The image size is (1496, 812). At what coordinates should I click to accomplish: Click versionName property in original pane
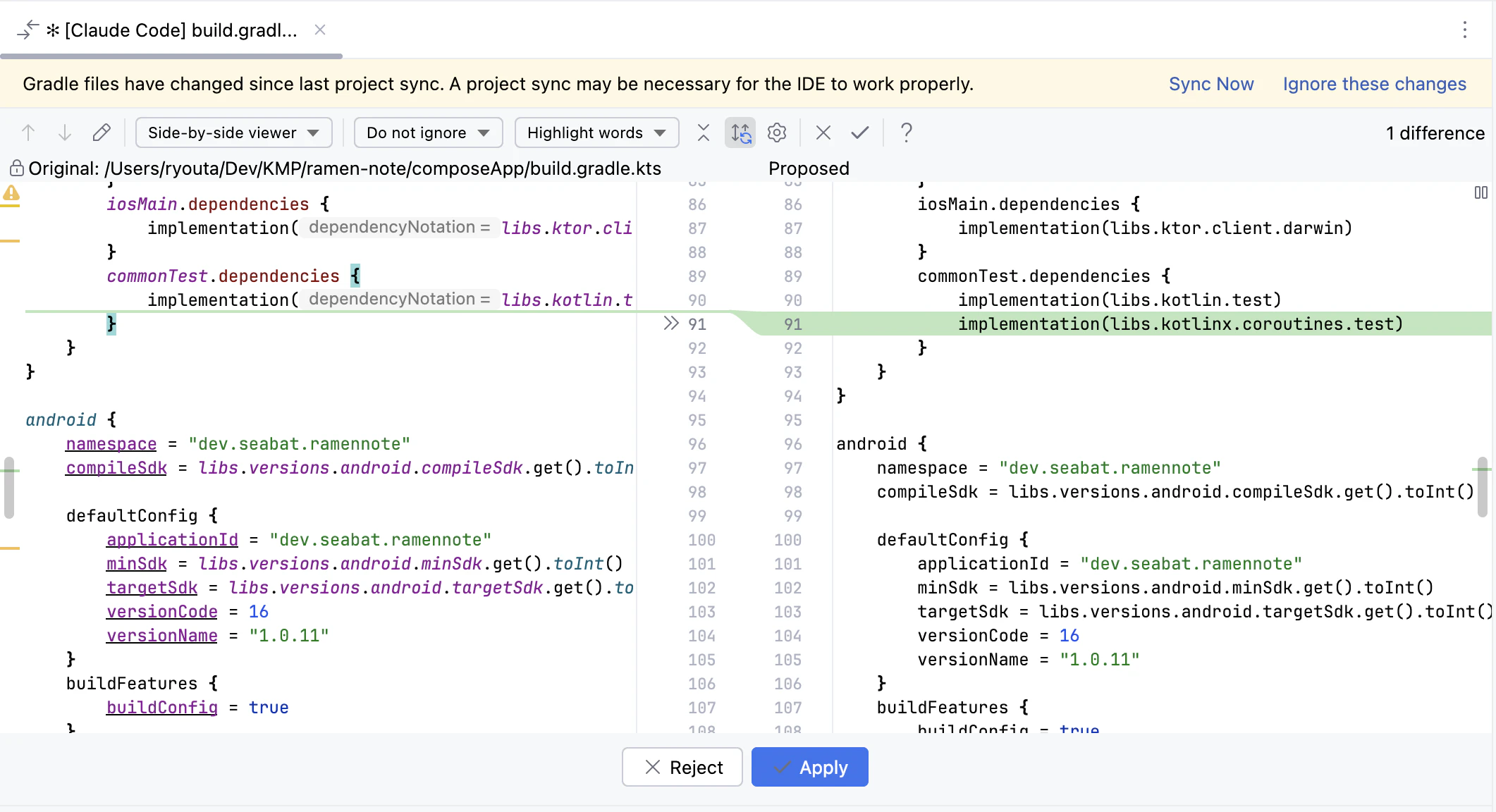[x=162, y=636]
